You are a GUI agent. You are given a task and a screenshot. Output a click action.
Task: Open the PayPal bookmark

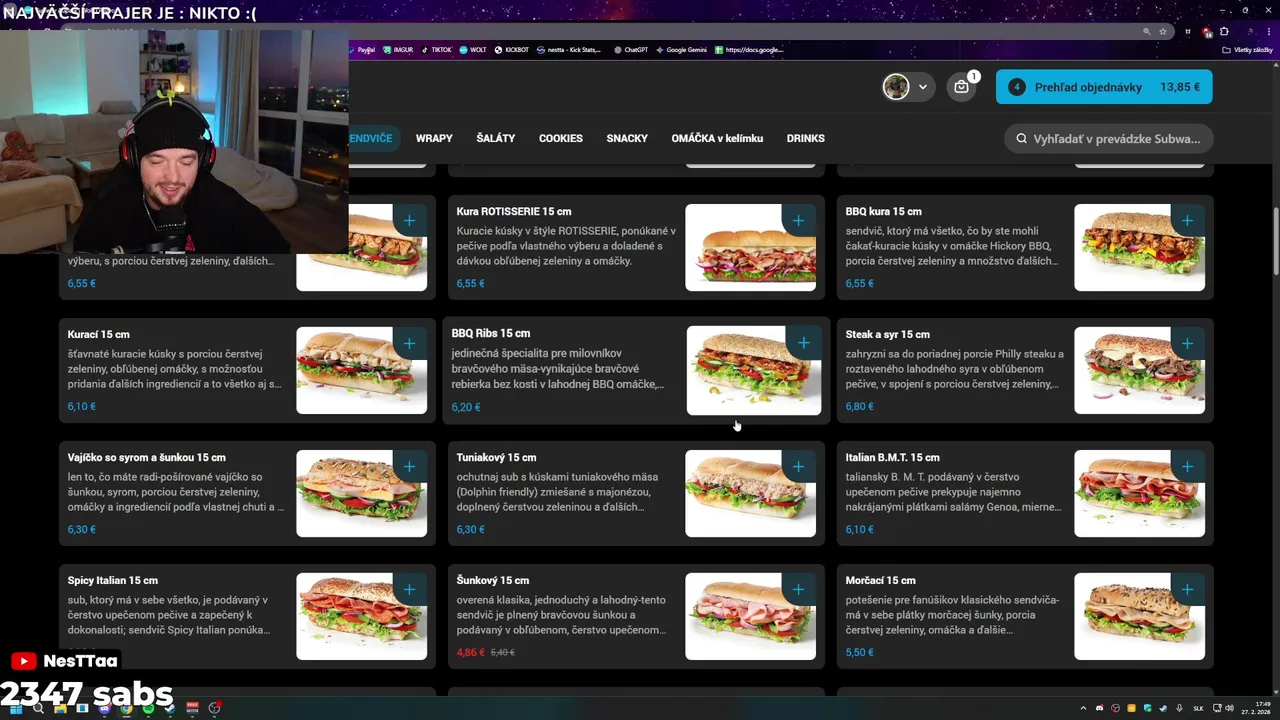[x=362, y=49]
